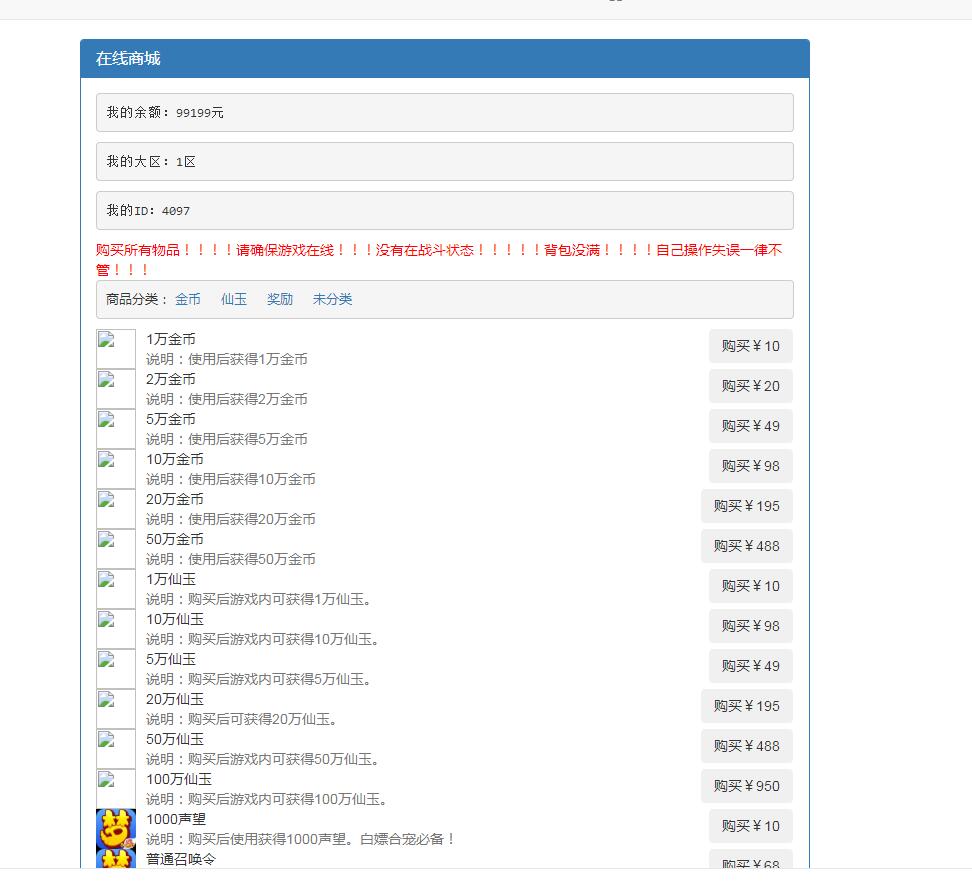
Task: Buy 5万仙玉 for ¥49
Action: pyautogui.click(x=750, y=666)
